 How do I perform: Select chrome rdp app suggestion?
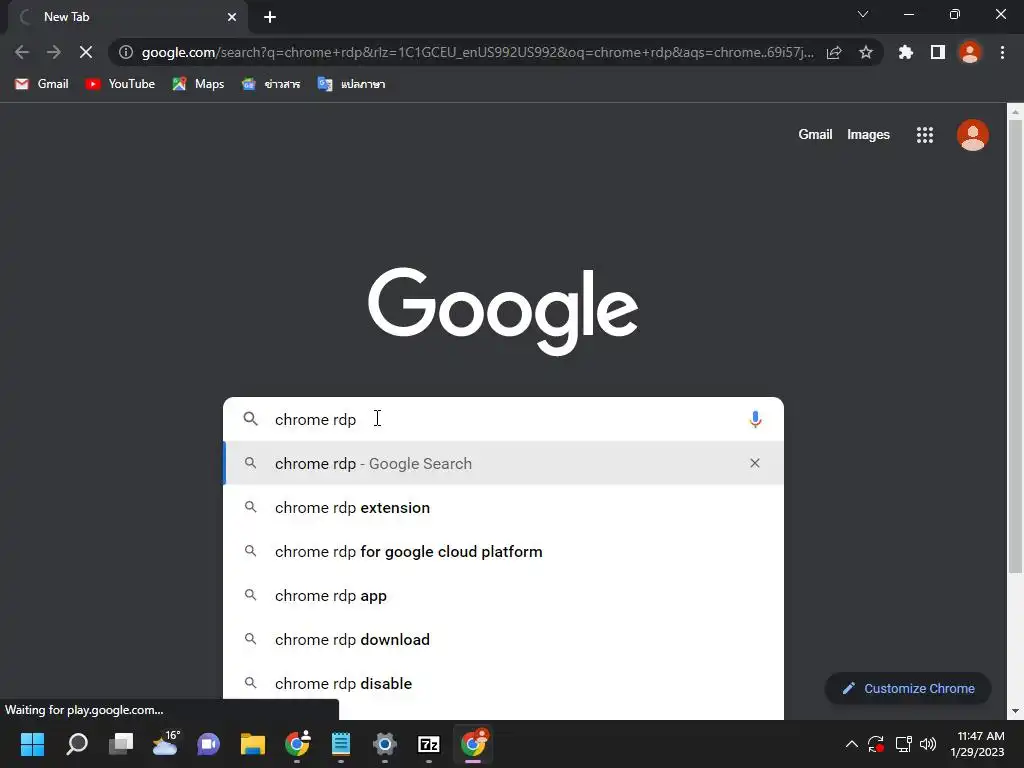click(503, 596)
